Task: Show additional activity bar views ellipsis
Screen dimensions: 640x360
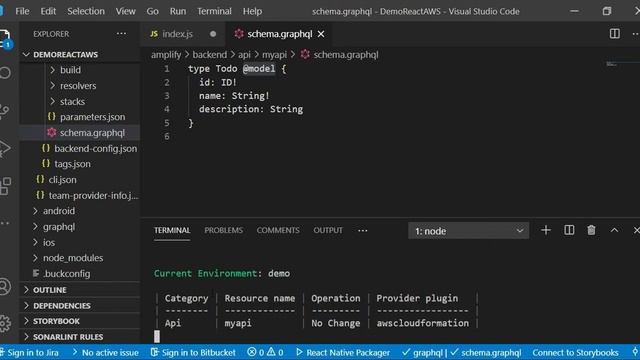Action: (x=4, y=223)
